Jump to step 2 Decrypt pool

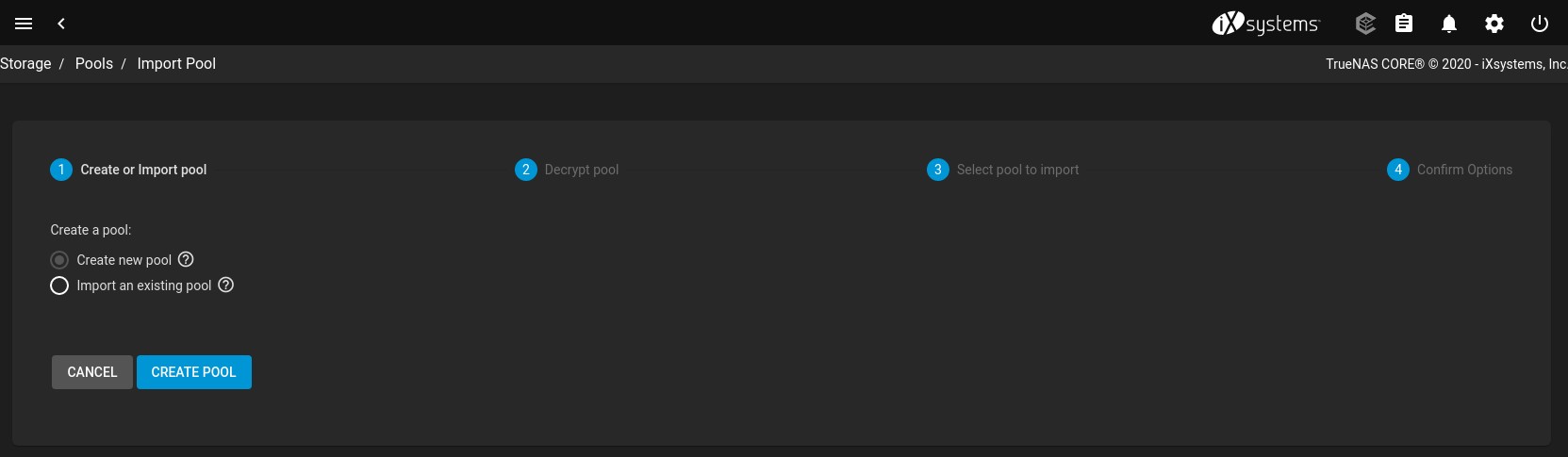click(568, 170)
